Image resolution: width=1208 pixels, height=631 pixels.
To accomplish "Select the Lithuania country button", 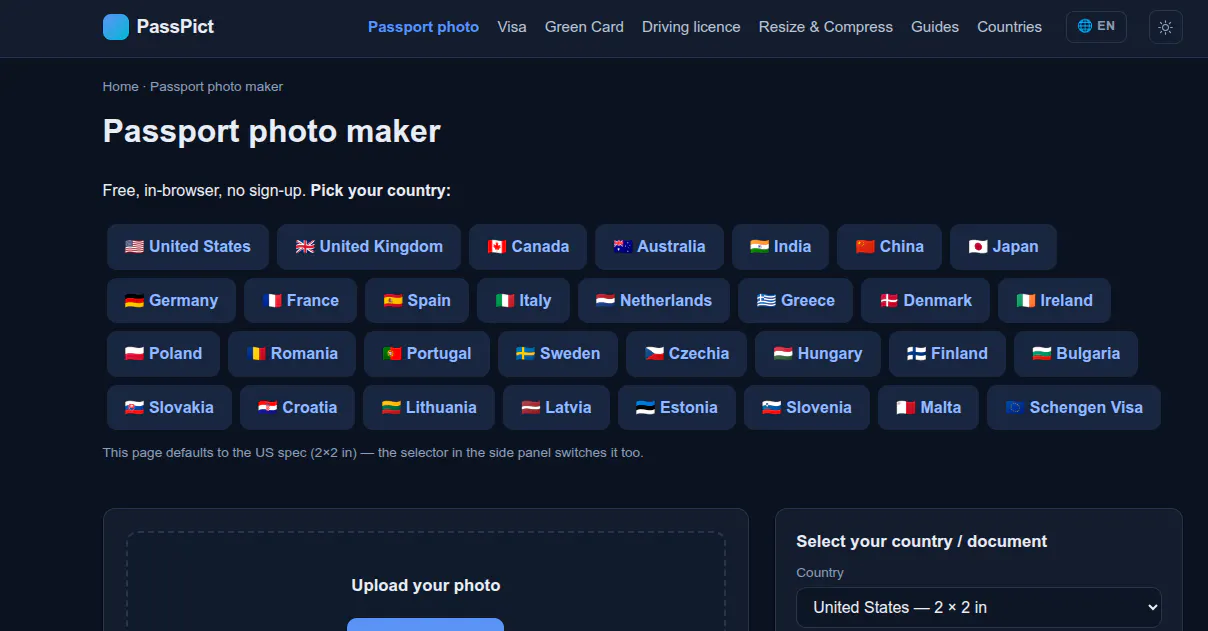I will (x=429, y=408).
